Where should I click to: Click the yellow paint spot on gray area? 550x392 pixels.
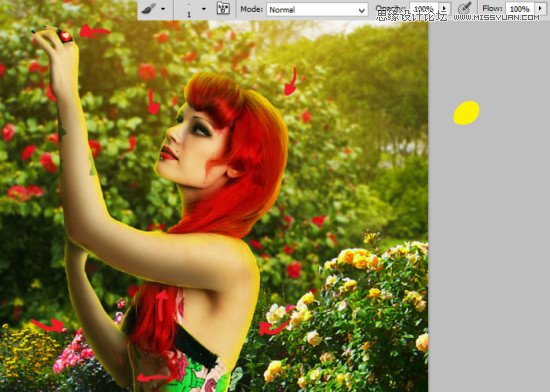click(x=466, y=113)
